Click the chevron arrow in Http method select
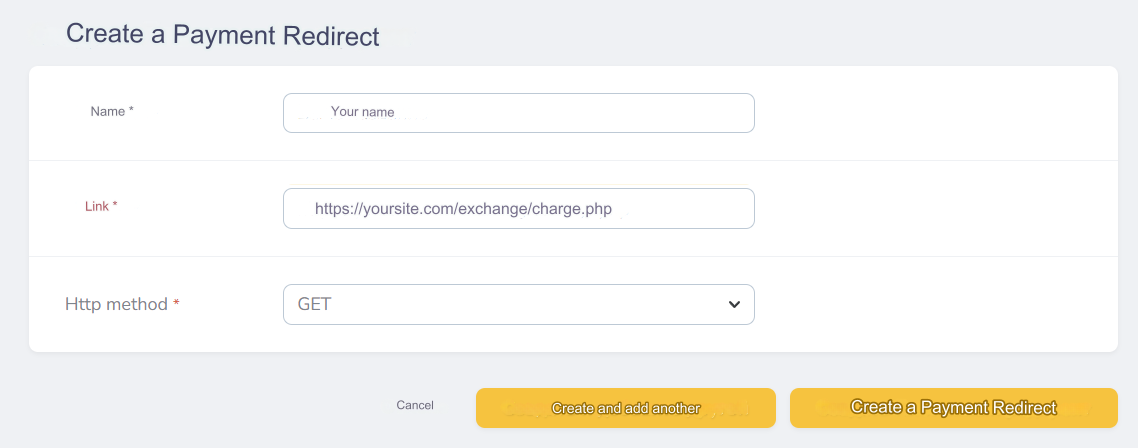The width and height of the screenshot is (1138, 448). click(x=734, y=305)
